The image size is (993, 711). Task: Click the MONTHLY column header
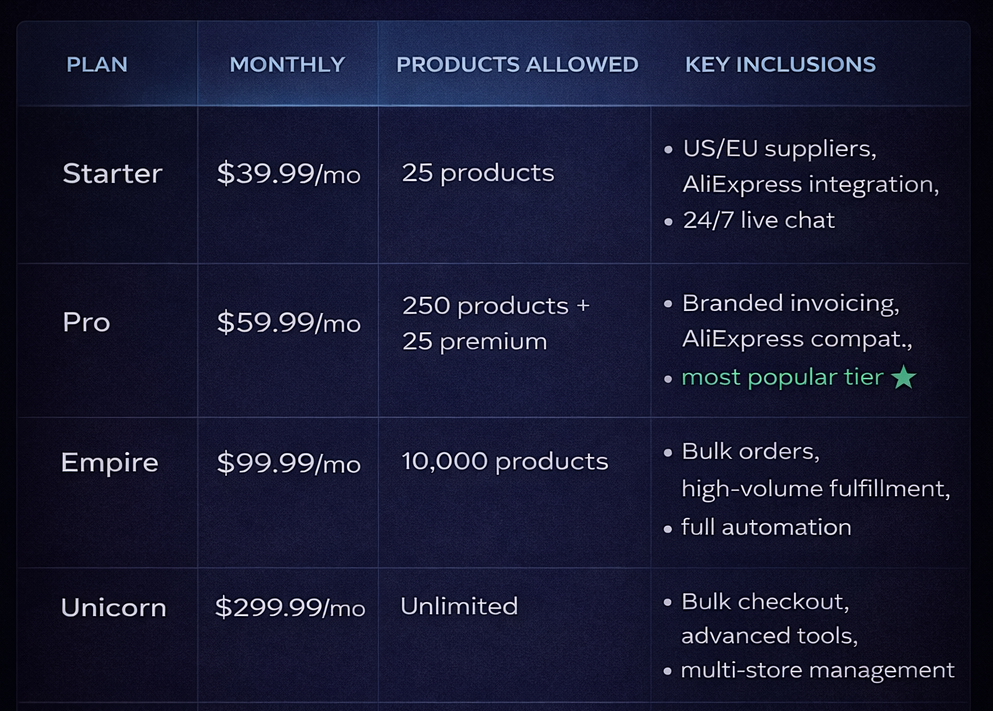tap(287, 65)
